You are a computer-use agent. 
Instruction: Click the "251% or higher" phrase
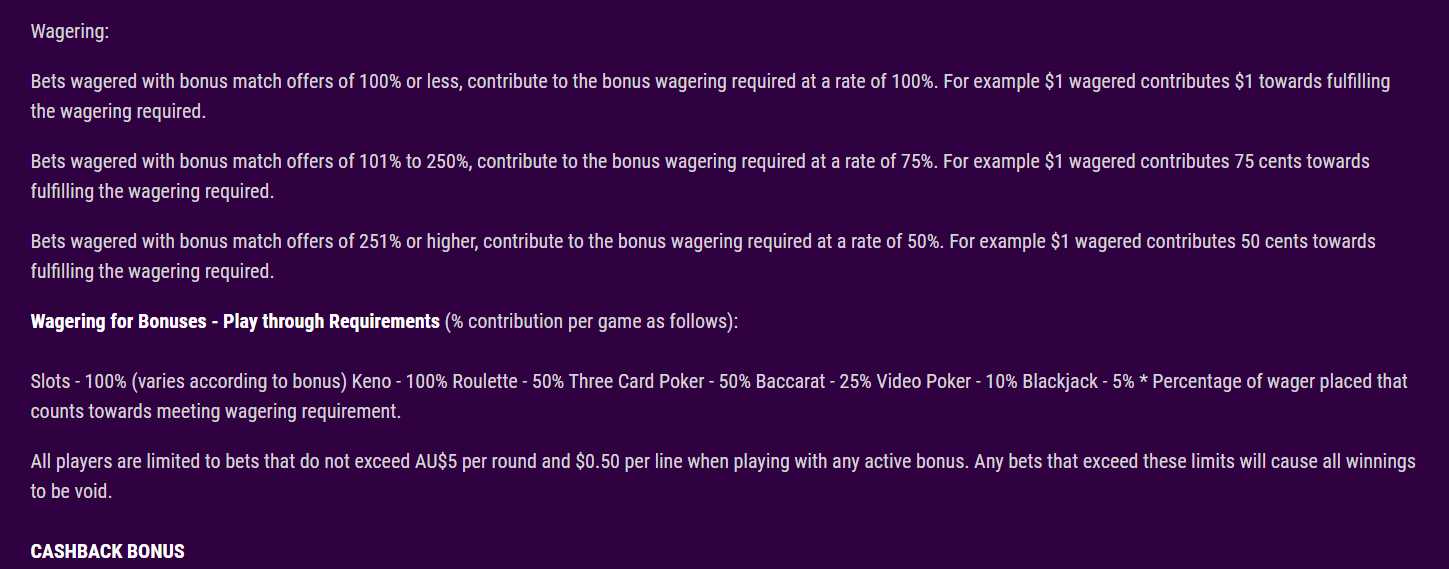(x=417, y=241)
